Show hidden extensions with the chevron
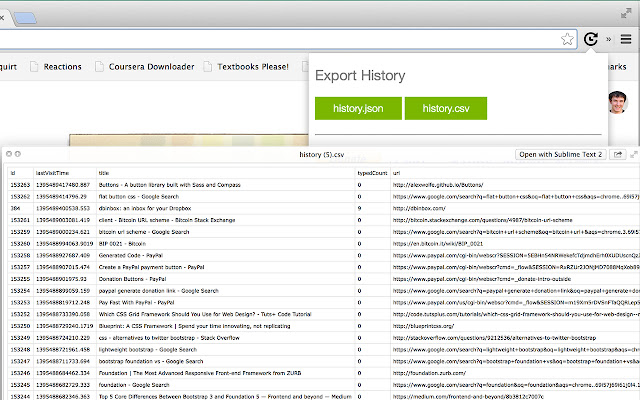This screenshot has width=640, height=400. pos(609,39)
